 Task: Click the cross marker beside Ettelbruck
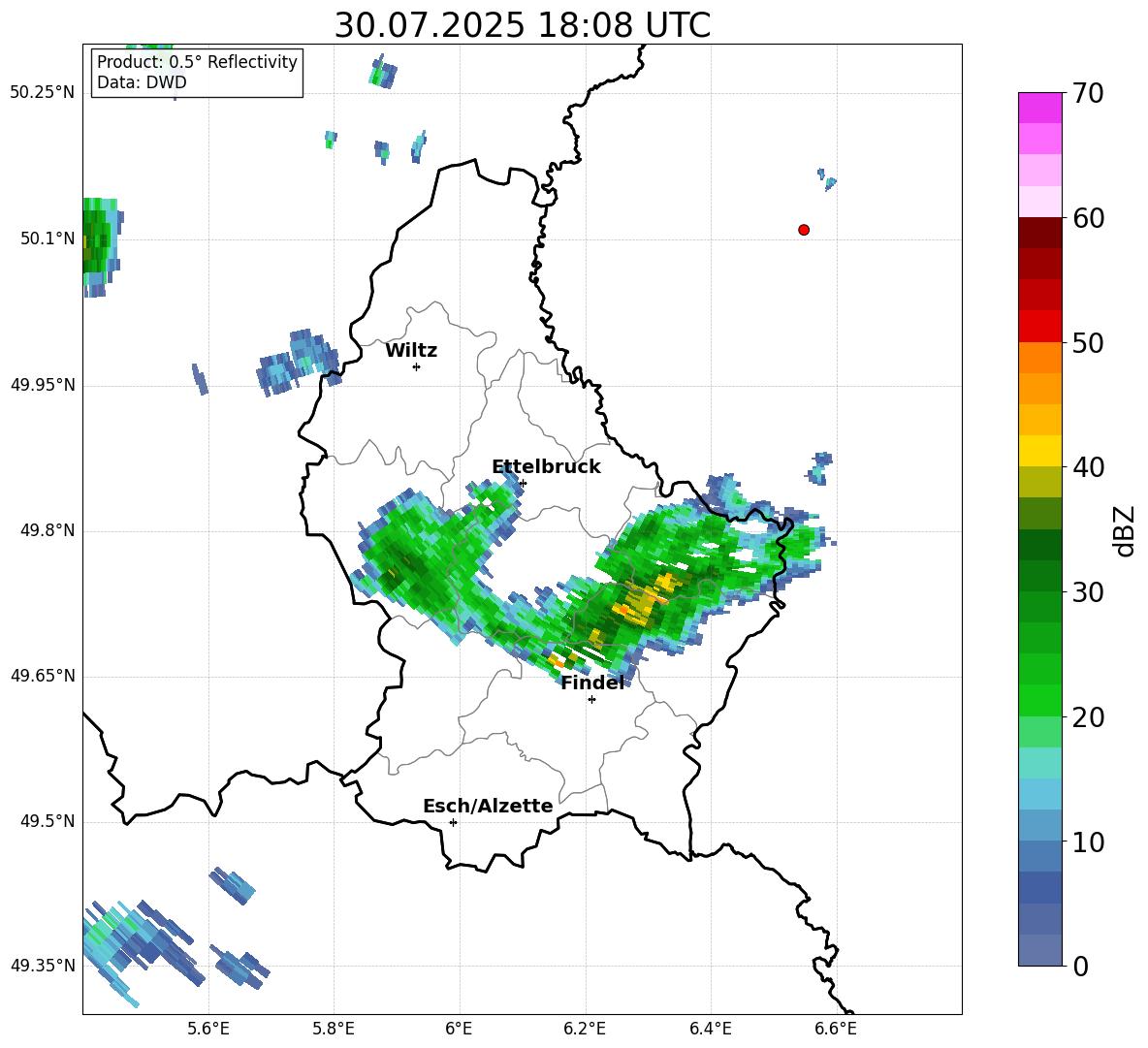coord(523,483)
